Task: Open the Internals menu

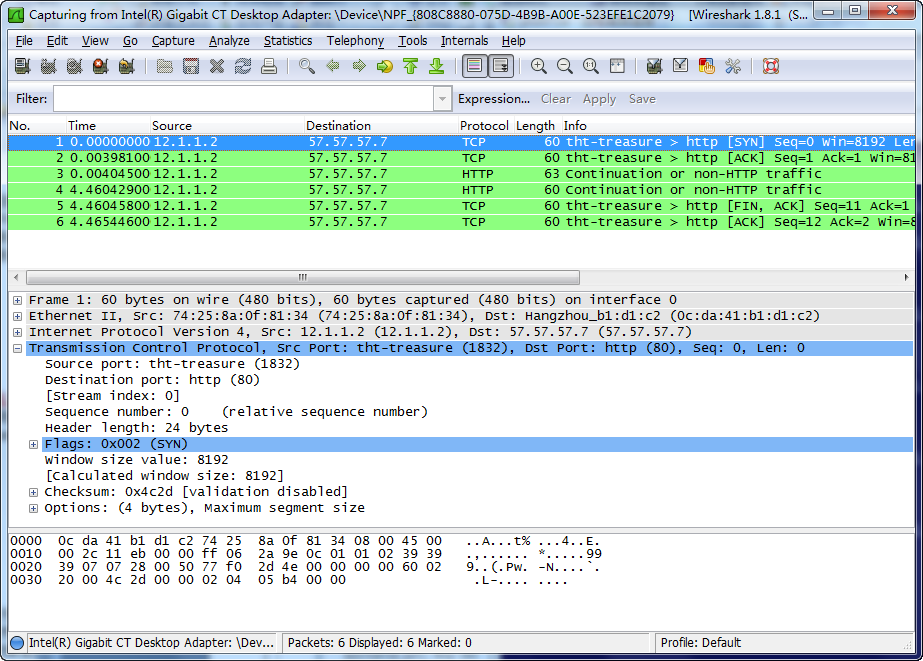Action: (464, 41)
